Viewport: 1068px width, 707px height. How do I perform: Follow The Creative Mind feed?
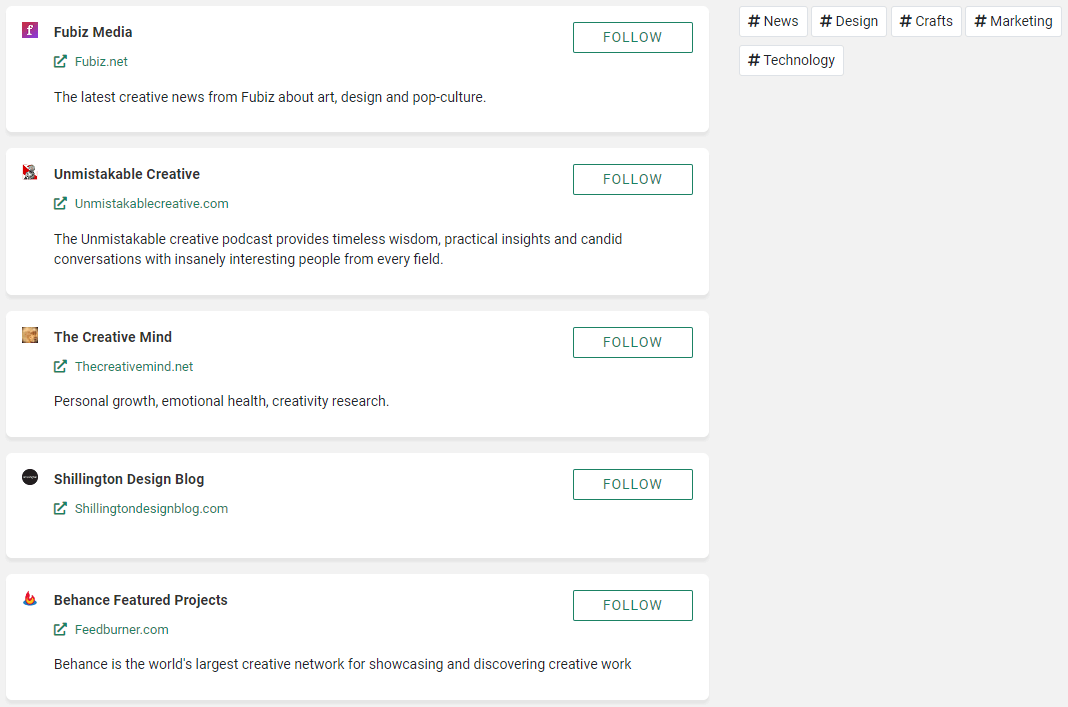(633, 343)
